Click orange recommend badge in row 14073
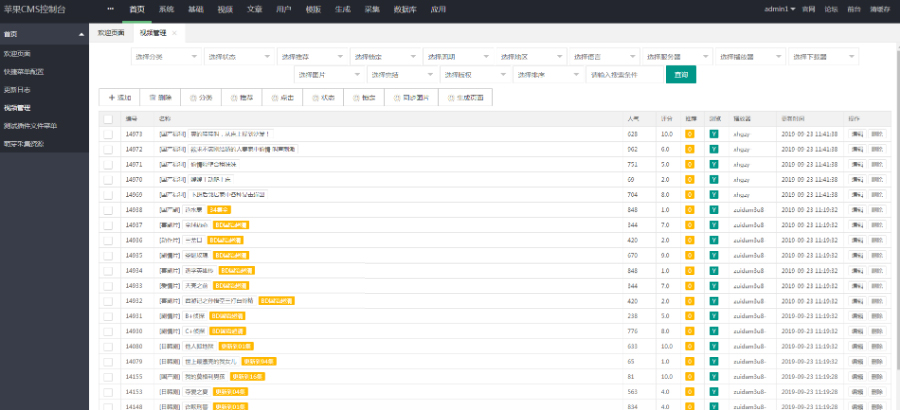The image size is (900, 410). tap(689, 134)
